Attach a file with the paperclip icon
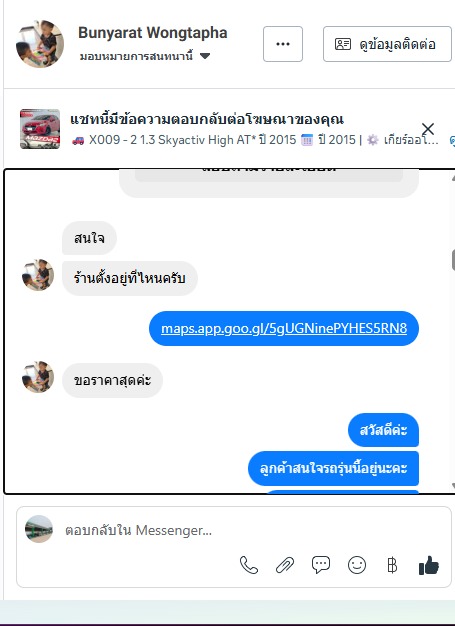The image size is (455, 626). (285, 565)
